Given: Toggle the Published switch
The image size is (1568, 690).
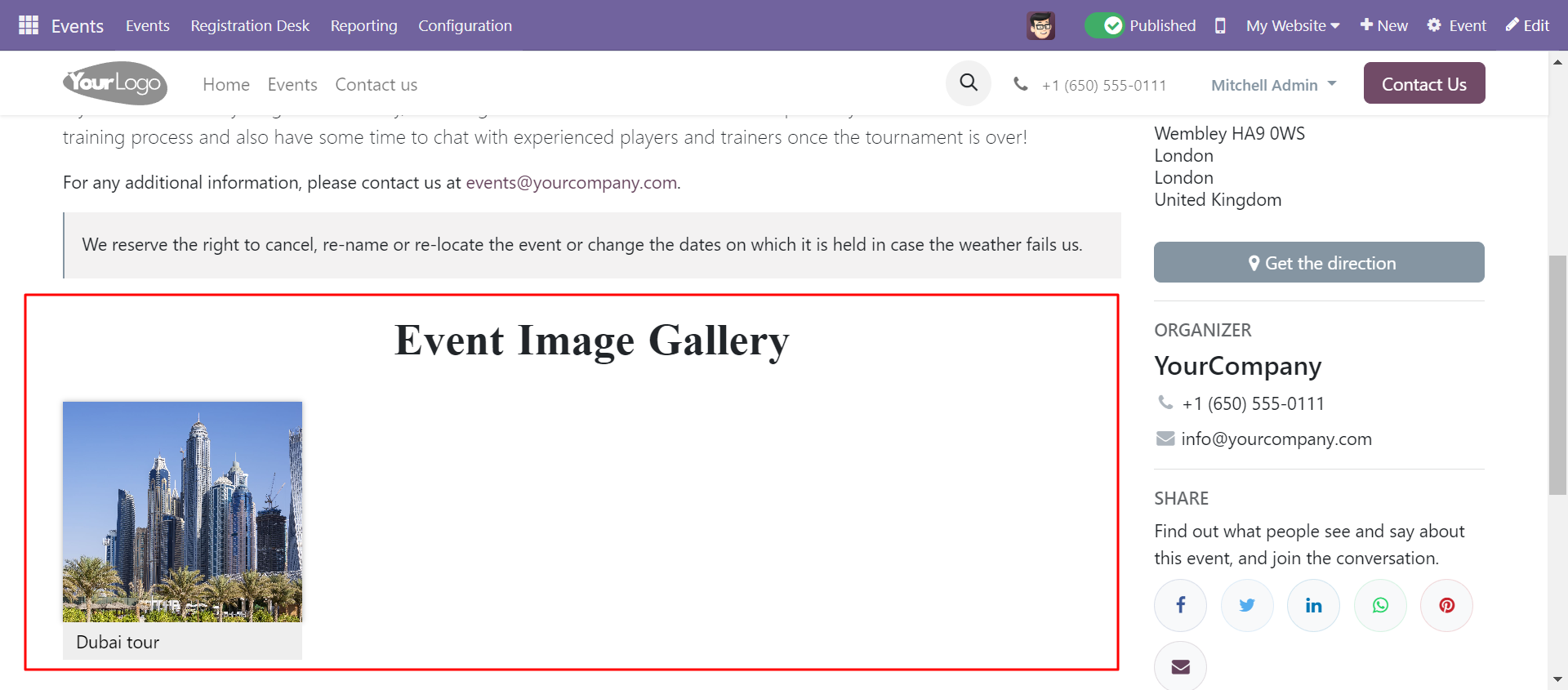Looking at the screenshot, I should (1104, 25).
